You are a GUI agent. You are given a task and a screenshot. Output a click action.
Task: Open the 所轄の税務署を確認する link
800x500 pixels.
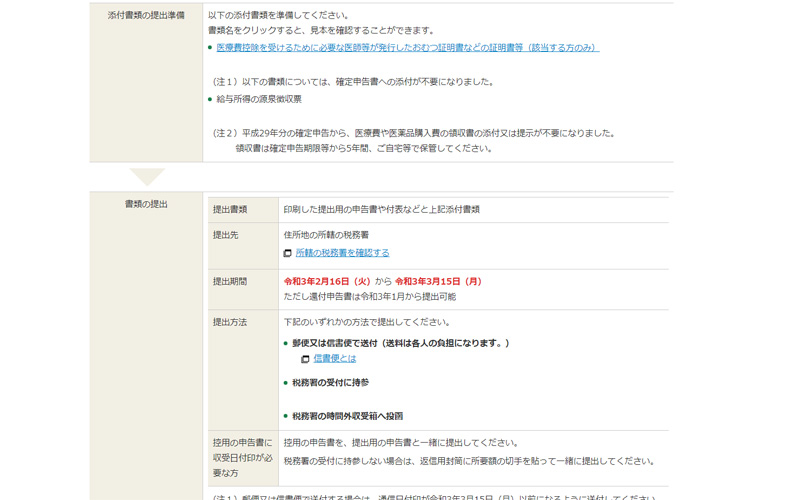click(342, 253)
